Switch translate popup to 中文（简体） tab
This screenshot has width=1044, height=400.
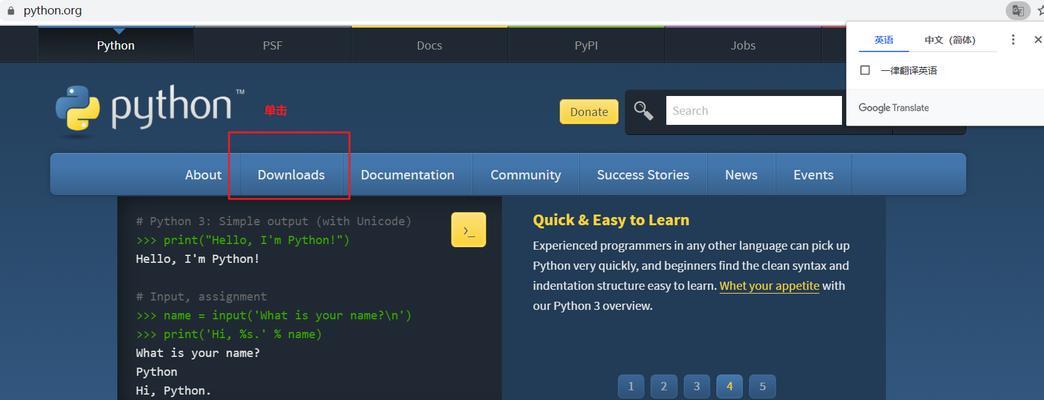pos(949,40)
